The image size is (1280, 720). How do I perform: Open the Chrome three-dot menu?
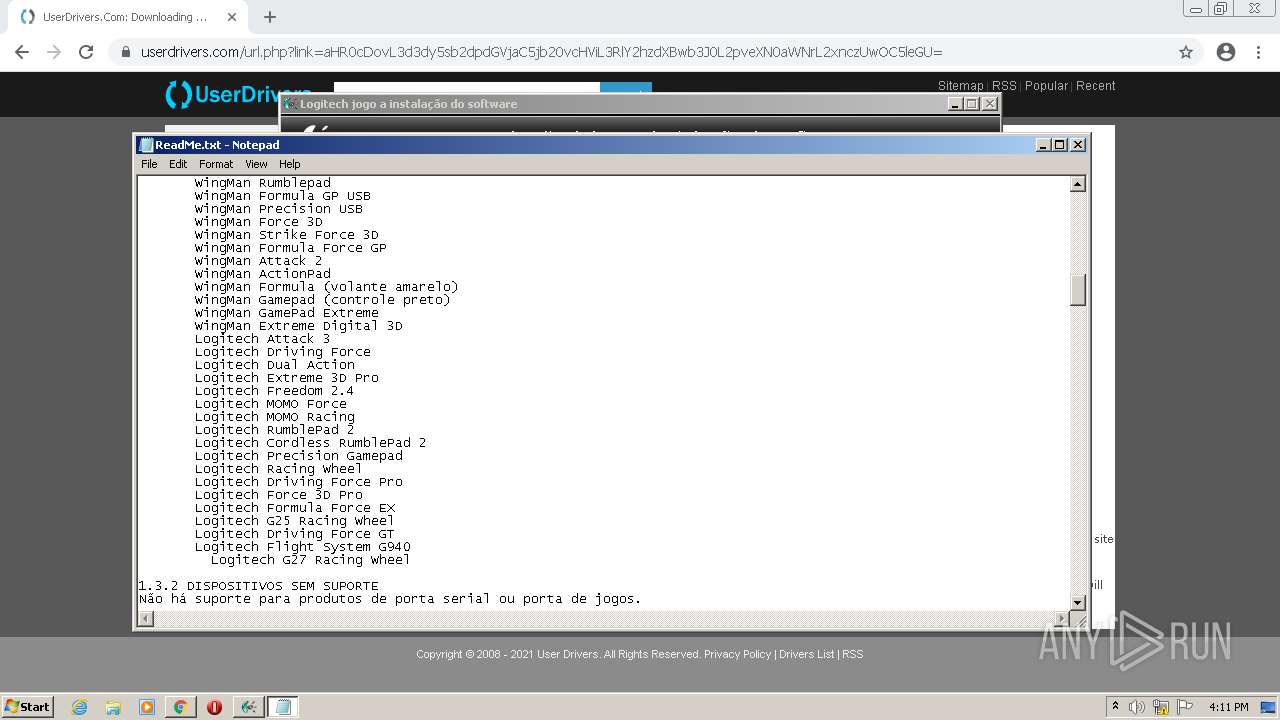pos(1258,52)
